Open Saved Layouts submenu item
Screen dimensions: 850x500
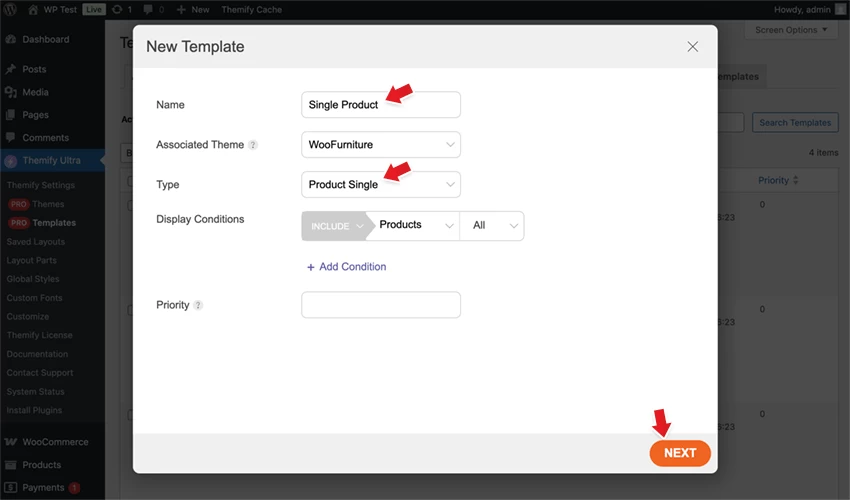click(36, 241)
